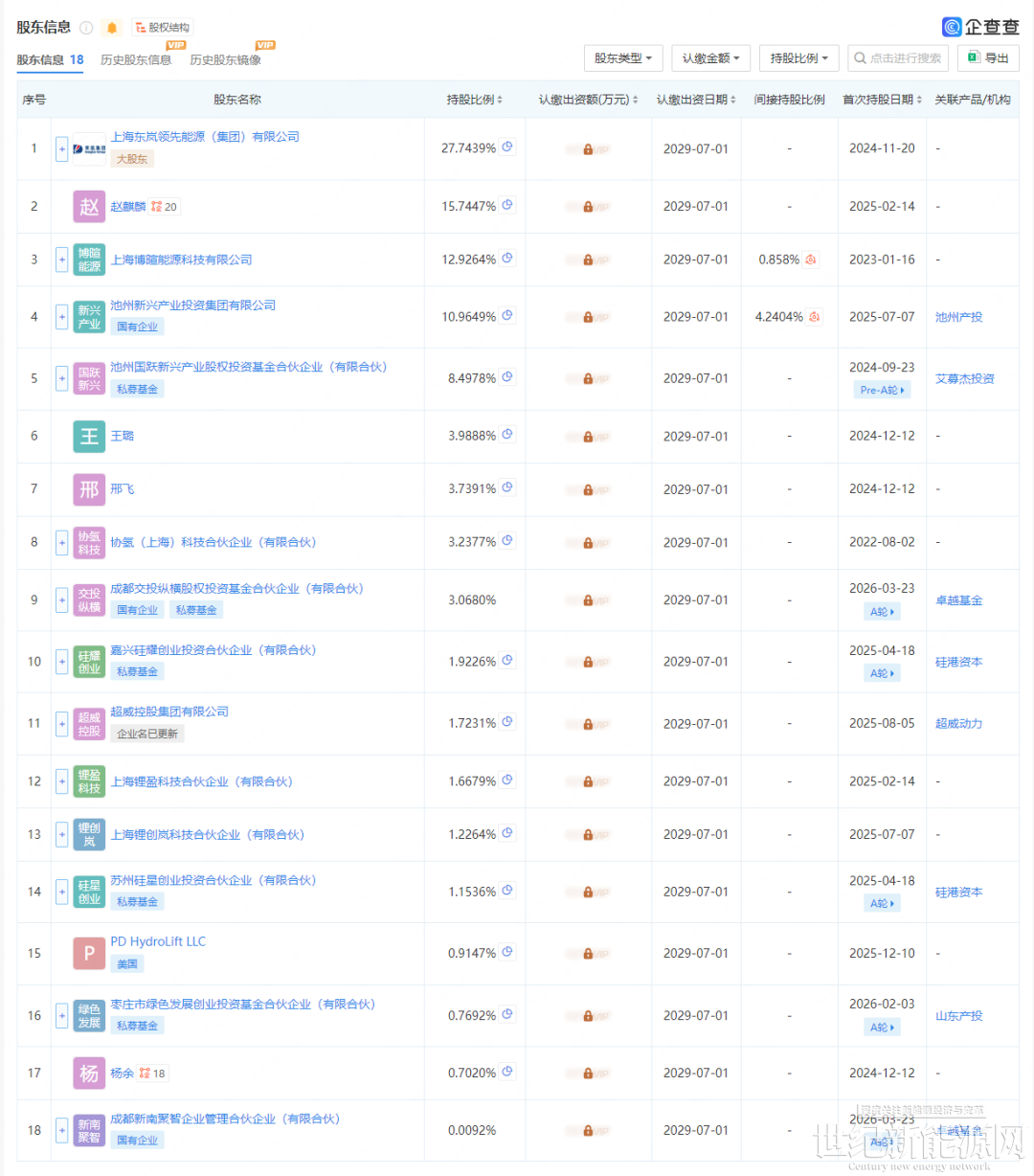Click indirect holding icon beside 0.858%
1034x1176 pixels.
811,260
